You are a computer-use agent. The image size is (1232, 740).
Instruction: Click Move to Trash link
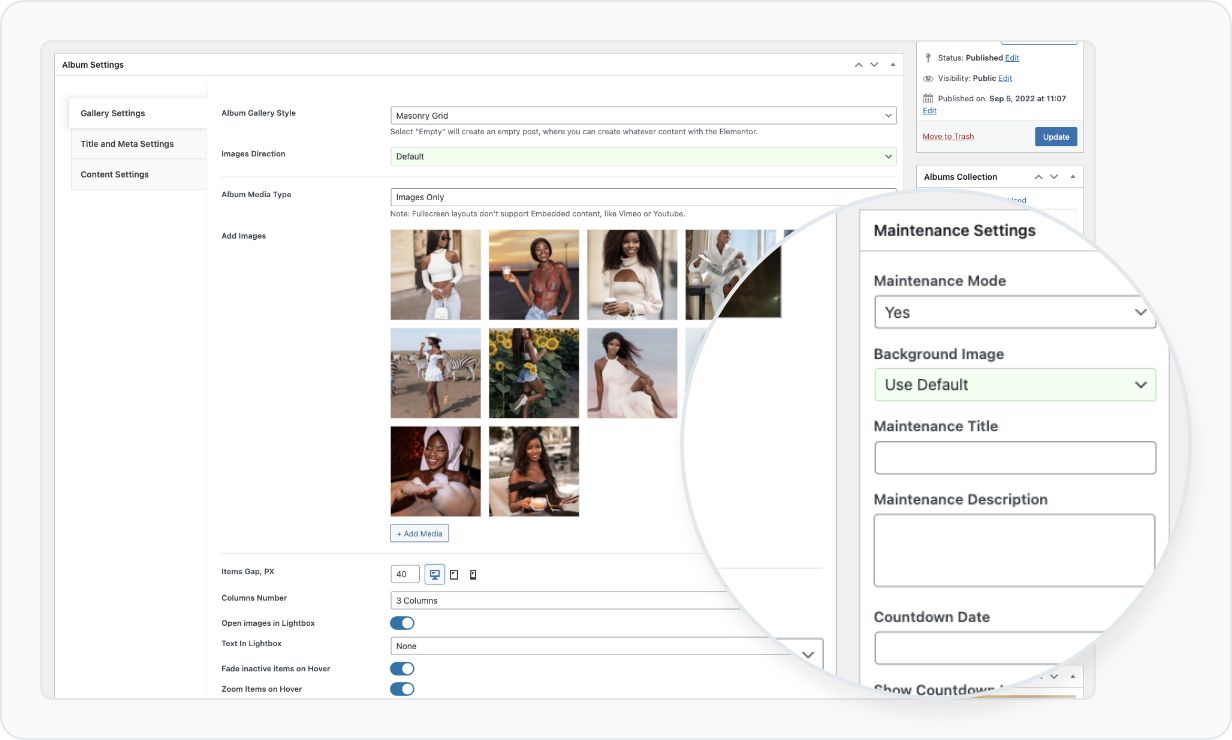[948, 136]
